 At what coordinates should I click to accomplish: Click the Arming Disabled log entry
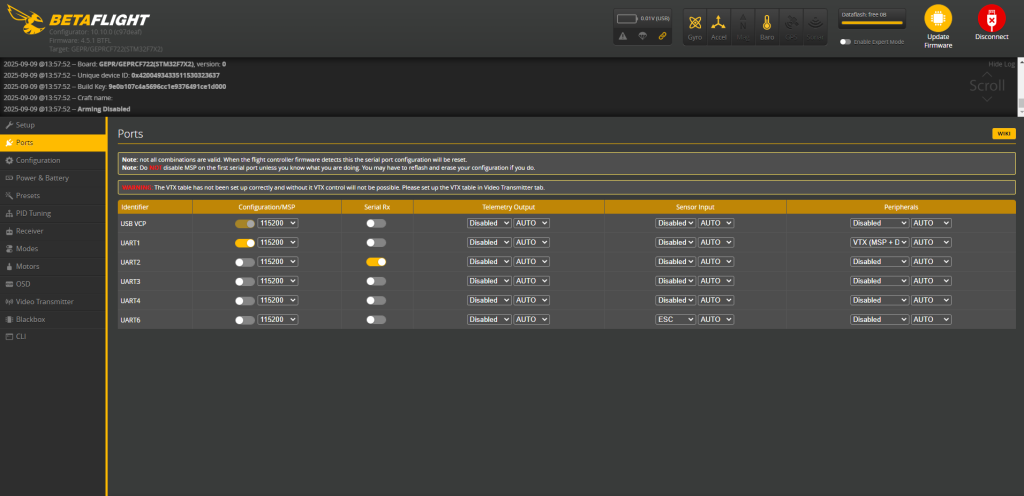(67, 109)
